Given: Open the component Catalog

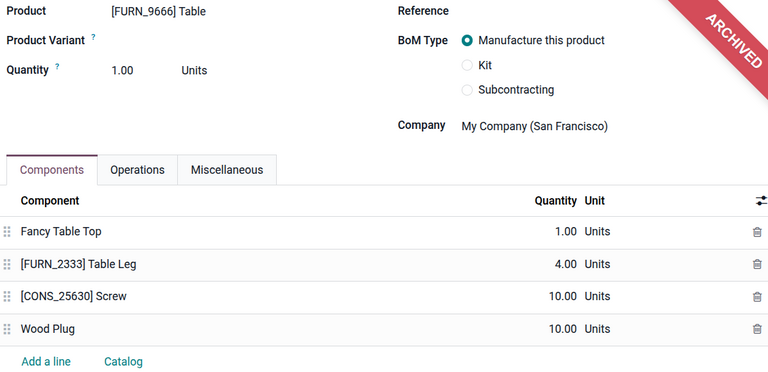Looking at the screenshot, I should (x=123, y=362).
